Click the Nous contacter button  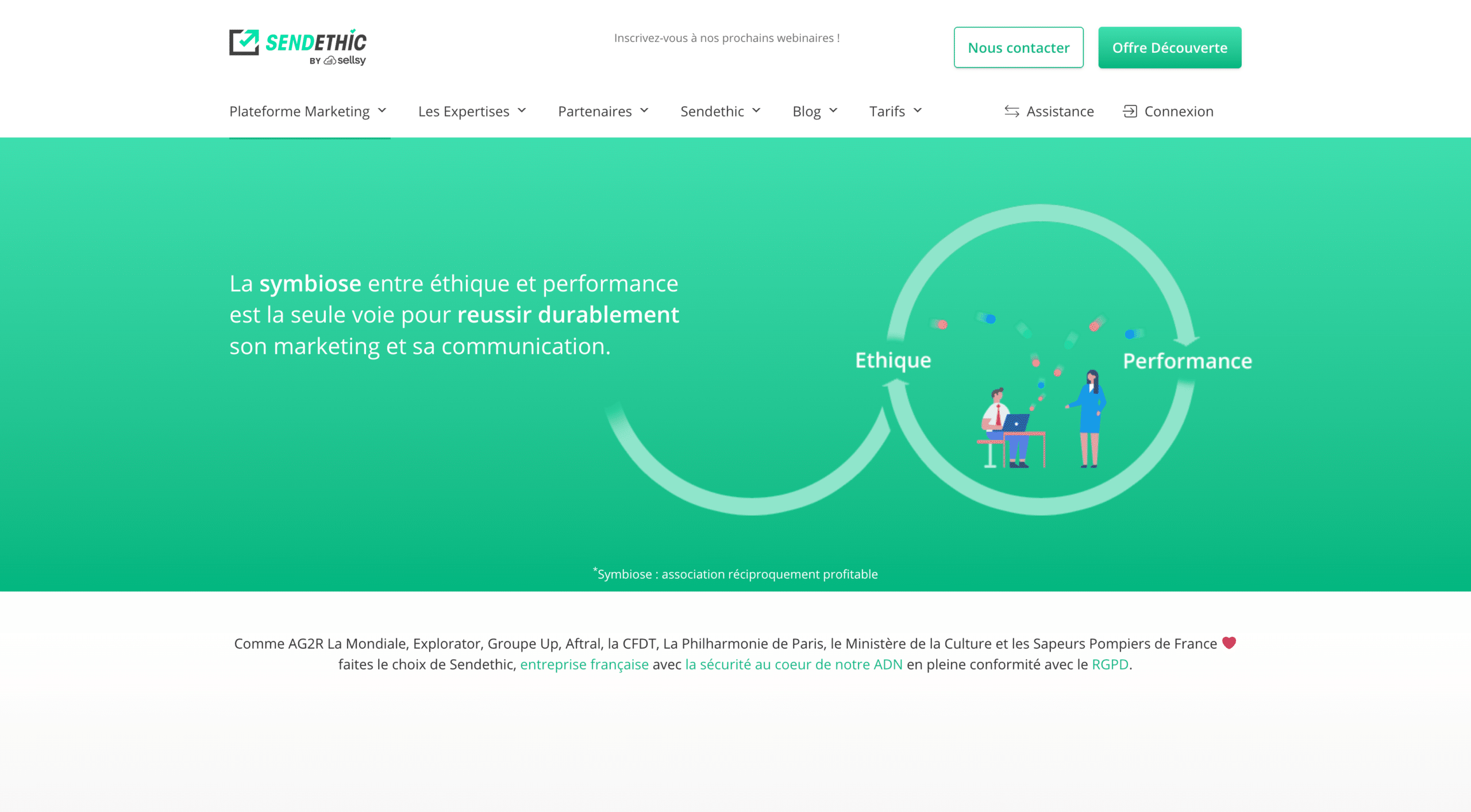point(1019,48)
